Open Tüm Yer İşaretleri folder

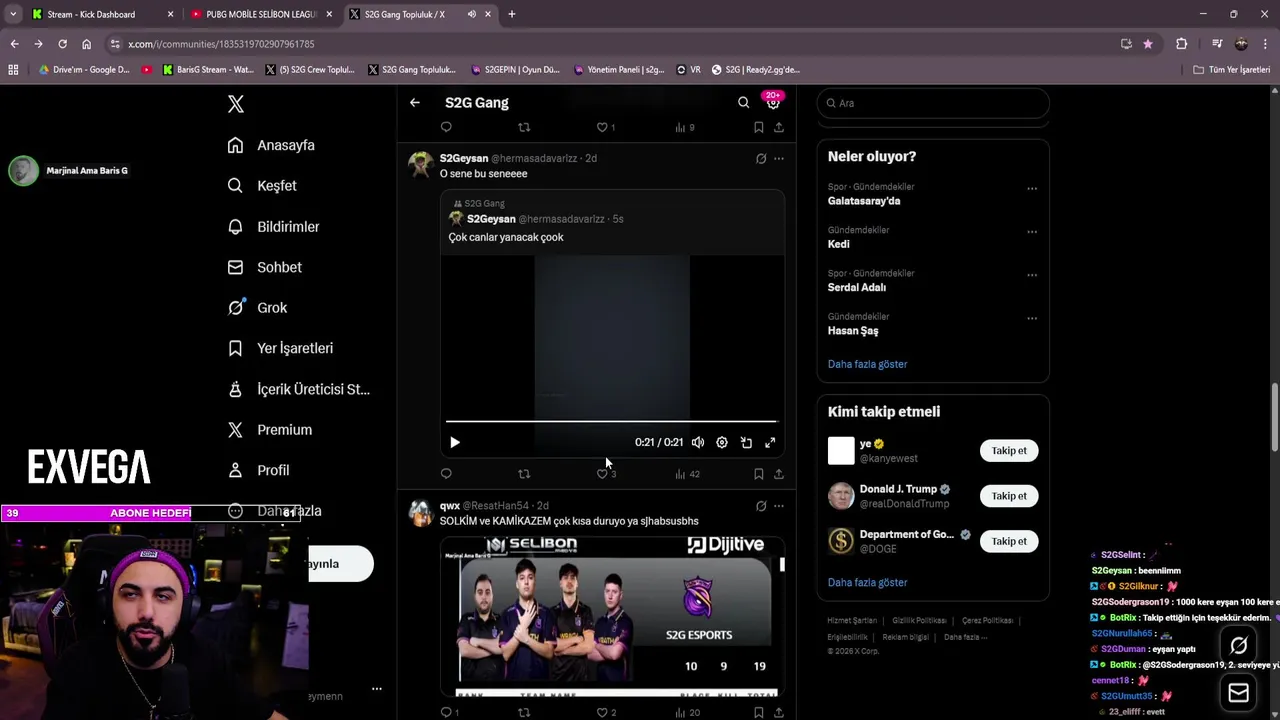(x=1232, y=70)
